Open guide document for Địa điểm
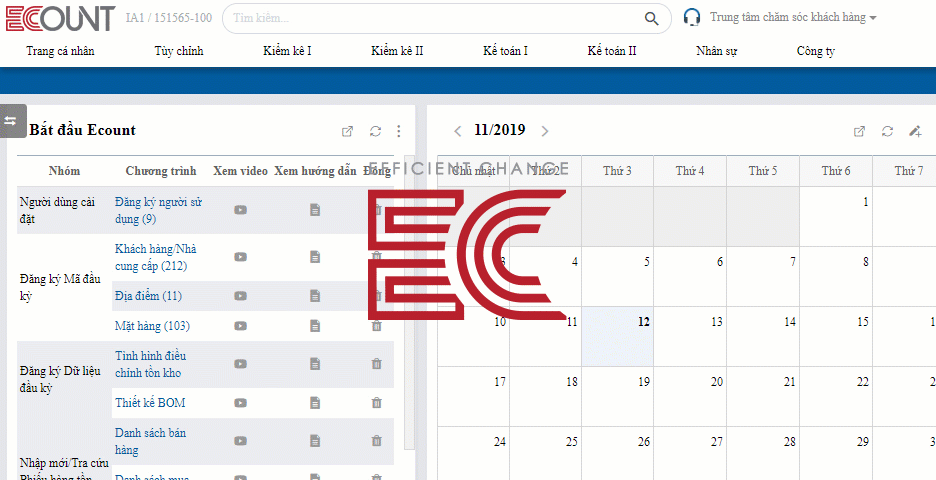Screen dimensions: 936x480 pyautogui.click(x=315, y=296)
